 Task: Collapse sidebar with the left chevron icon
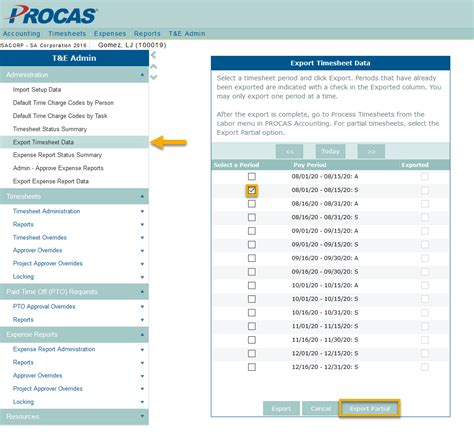[153, 55]
